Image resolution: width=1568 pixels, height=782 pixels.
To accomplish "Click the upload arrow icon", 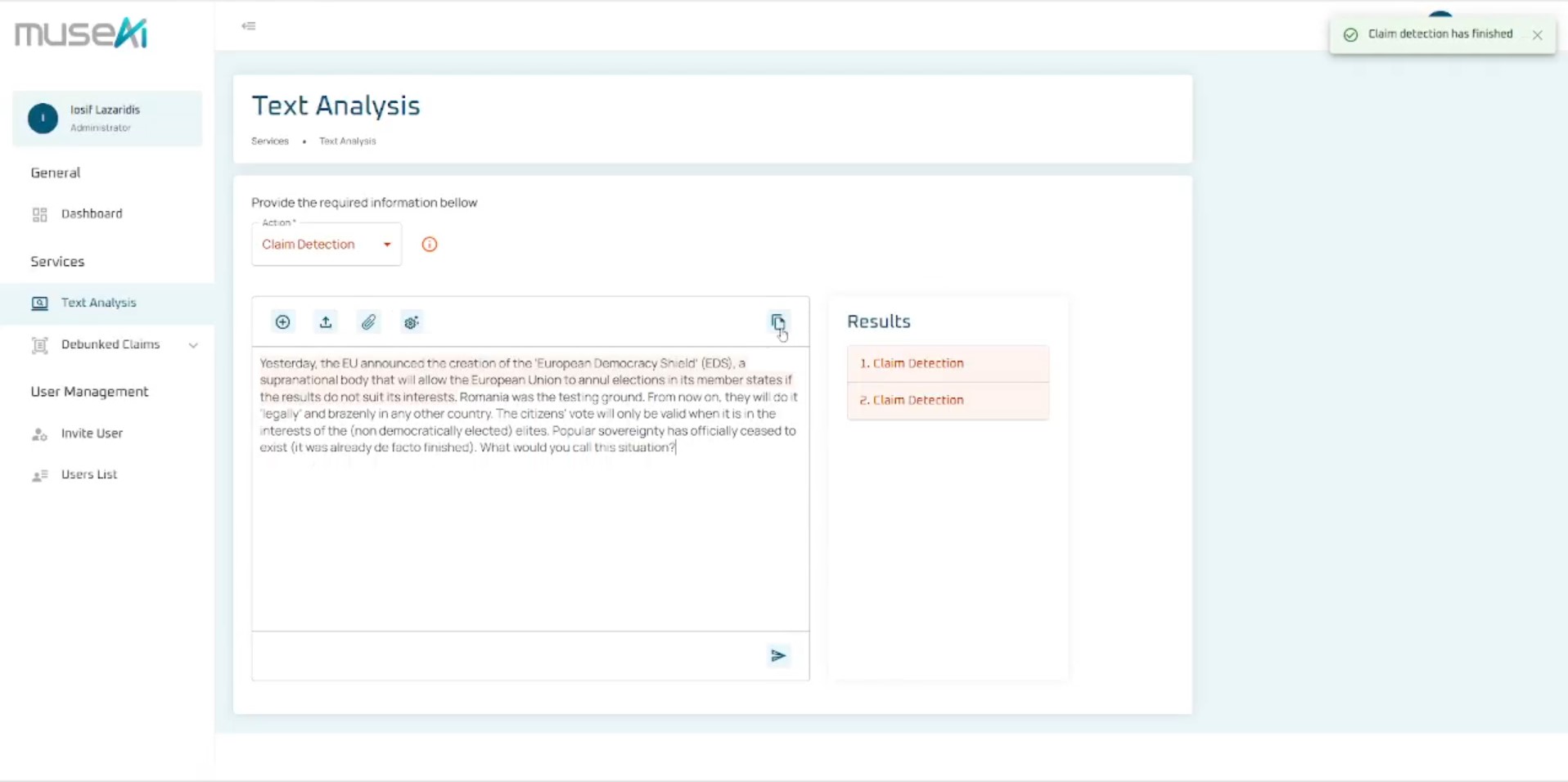I will coord(326,322).
